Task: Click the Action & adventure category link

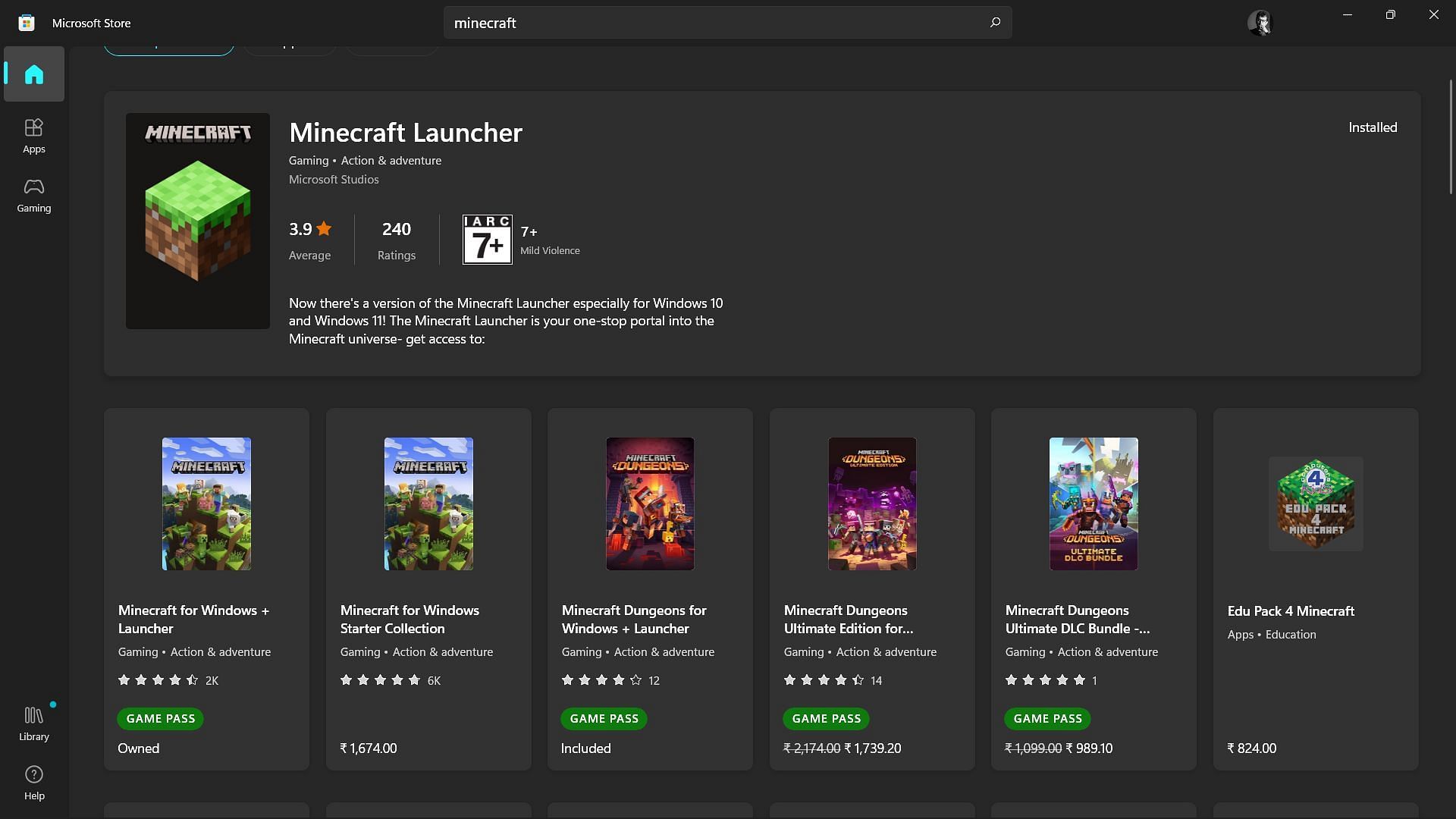Action: 390,161
